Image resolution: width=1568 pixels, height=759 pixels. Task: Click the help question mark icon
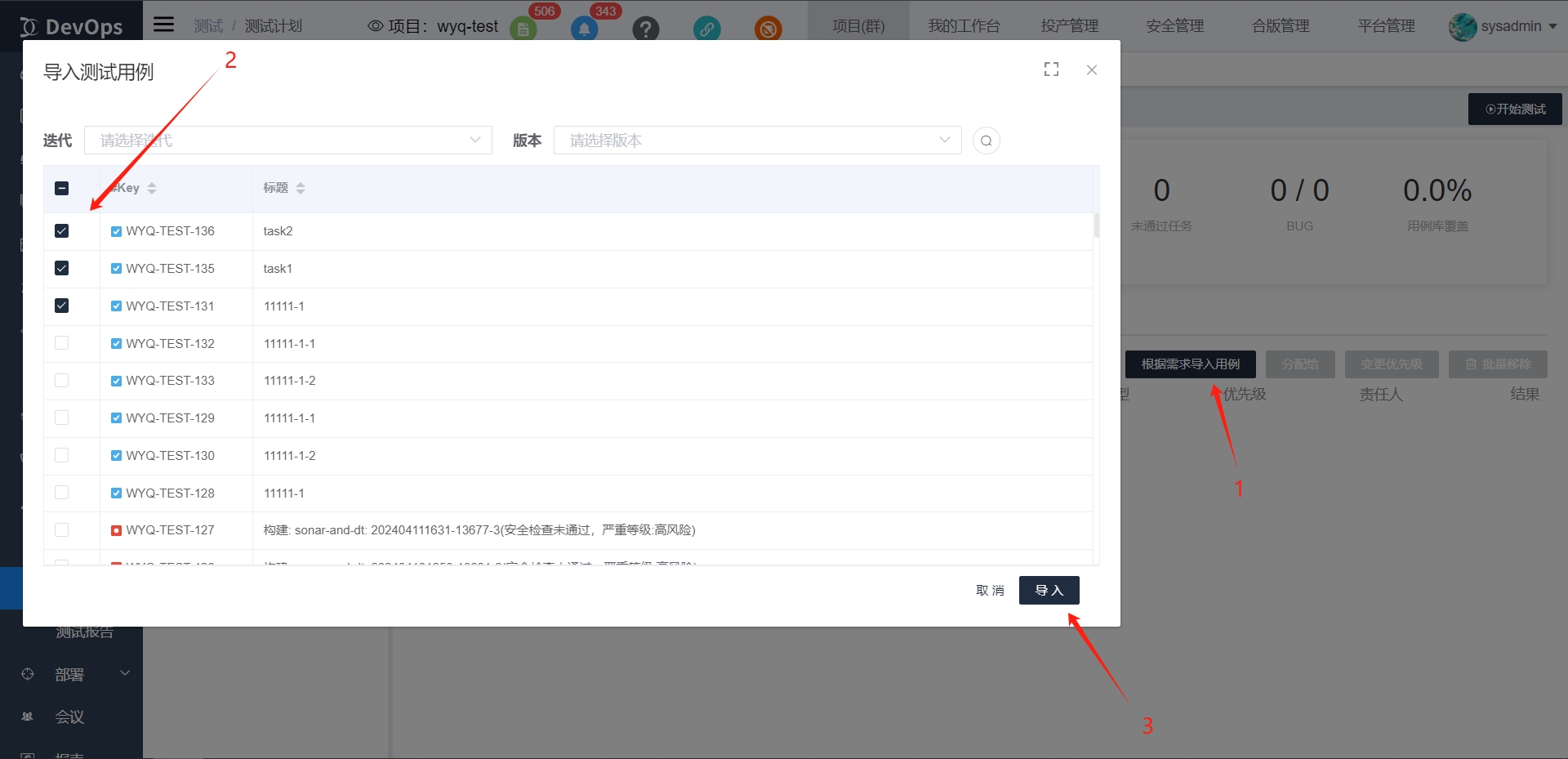(646, 29)
